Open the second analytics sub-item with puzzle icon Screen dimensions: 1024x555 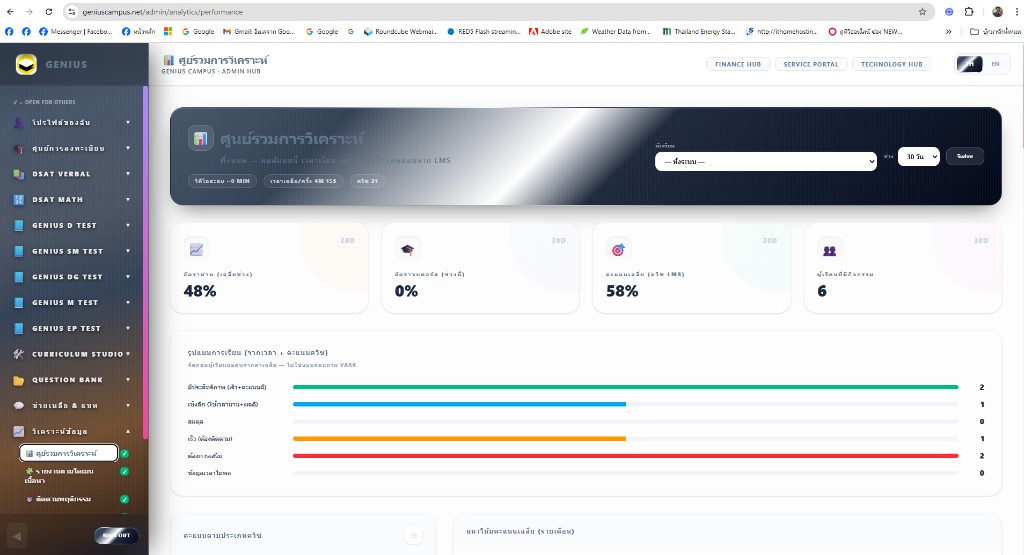click(69, 475)
